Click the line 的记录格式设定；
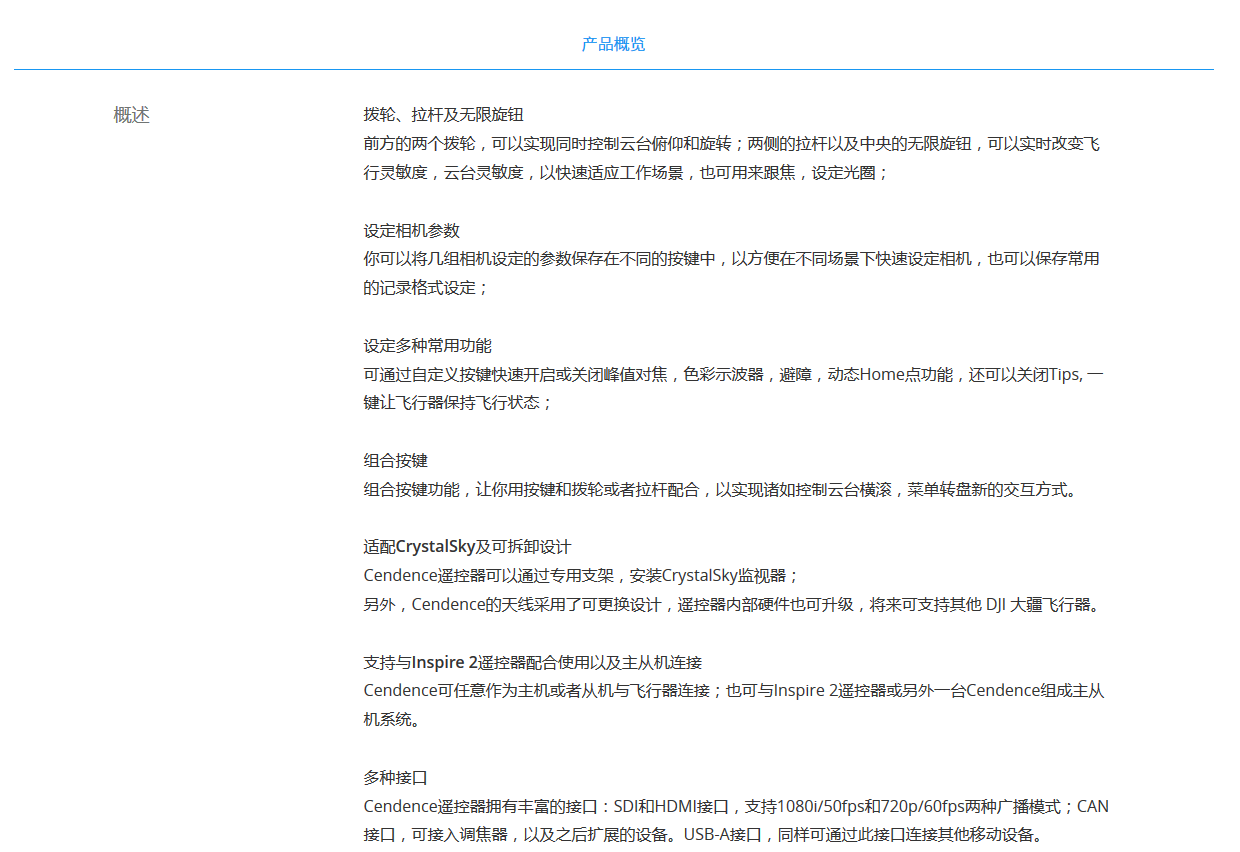Screen dimensions: 1240x852 pyautogui.click(x=427, y=288)
